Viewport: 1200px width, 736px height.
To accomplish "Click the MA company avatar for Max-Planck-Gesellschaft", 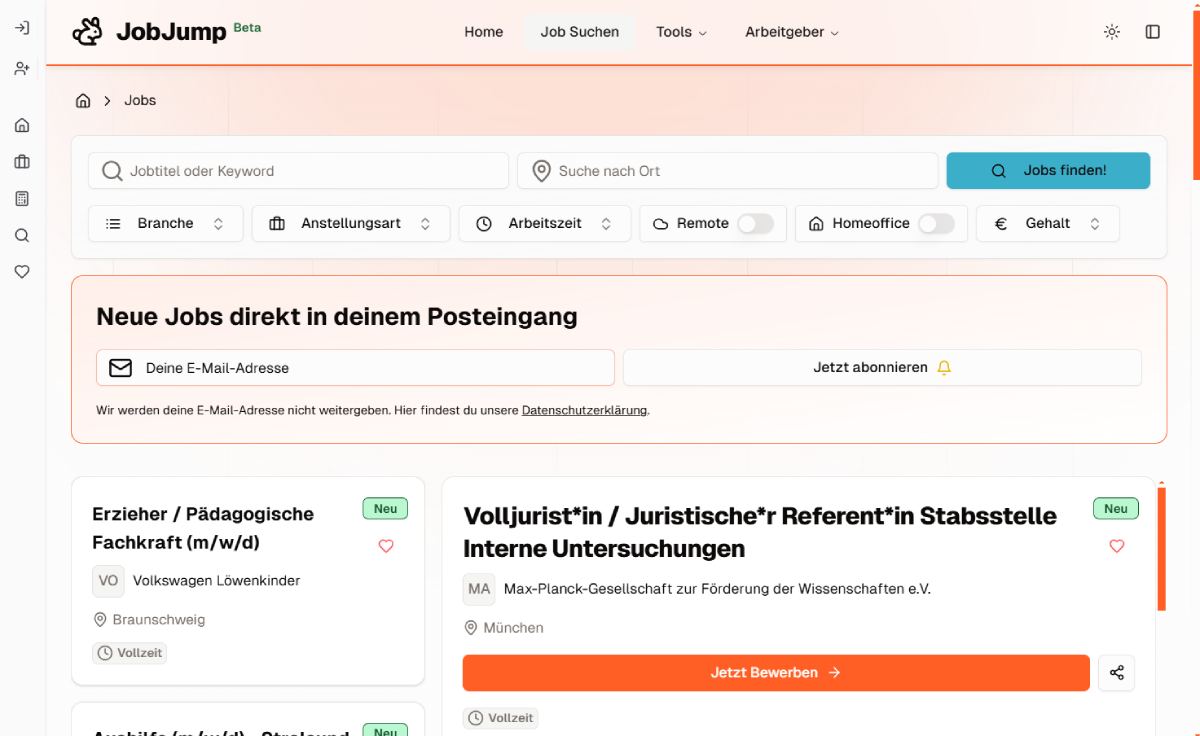I will (x=479, y=589).
